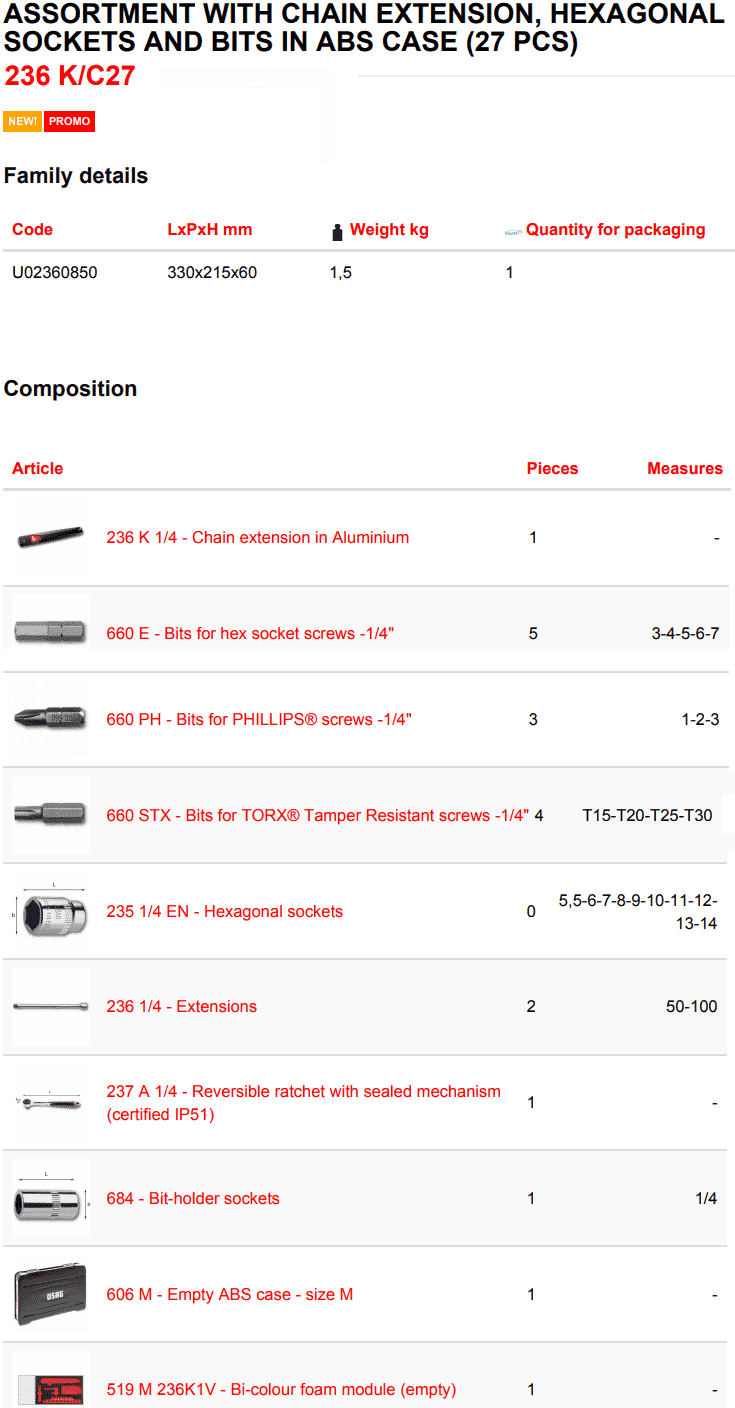Click the hexagonal socket product image
The height and width of the screenshot is (1408, 735).
point(50,911)
